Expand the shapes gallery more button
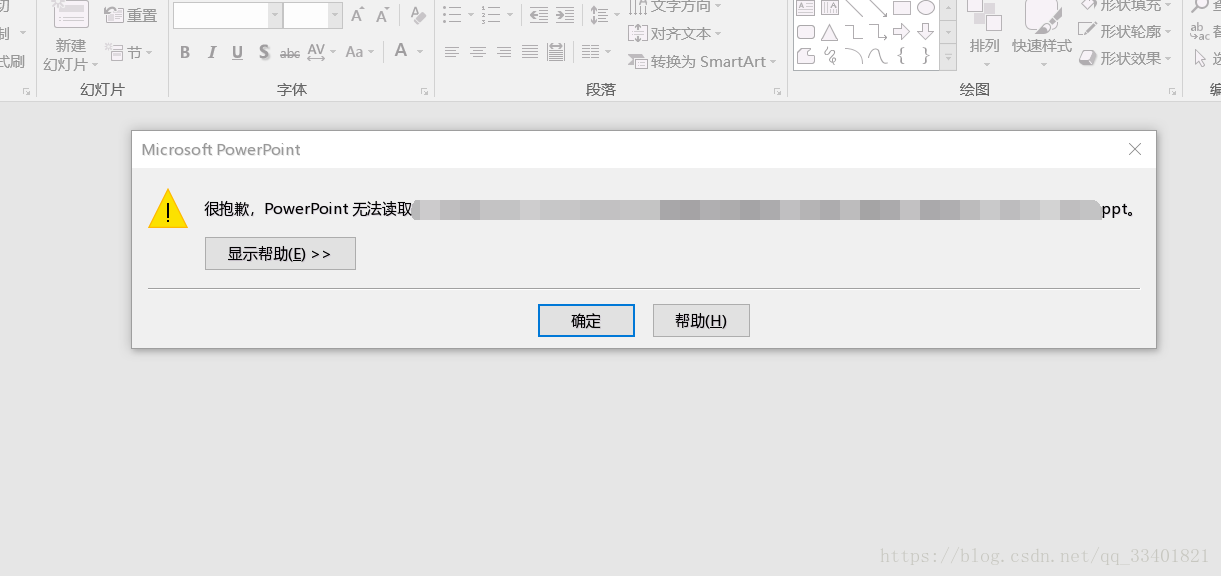The image size is (1221, 576). (949, 59)
